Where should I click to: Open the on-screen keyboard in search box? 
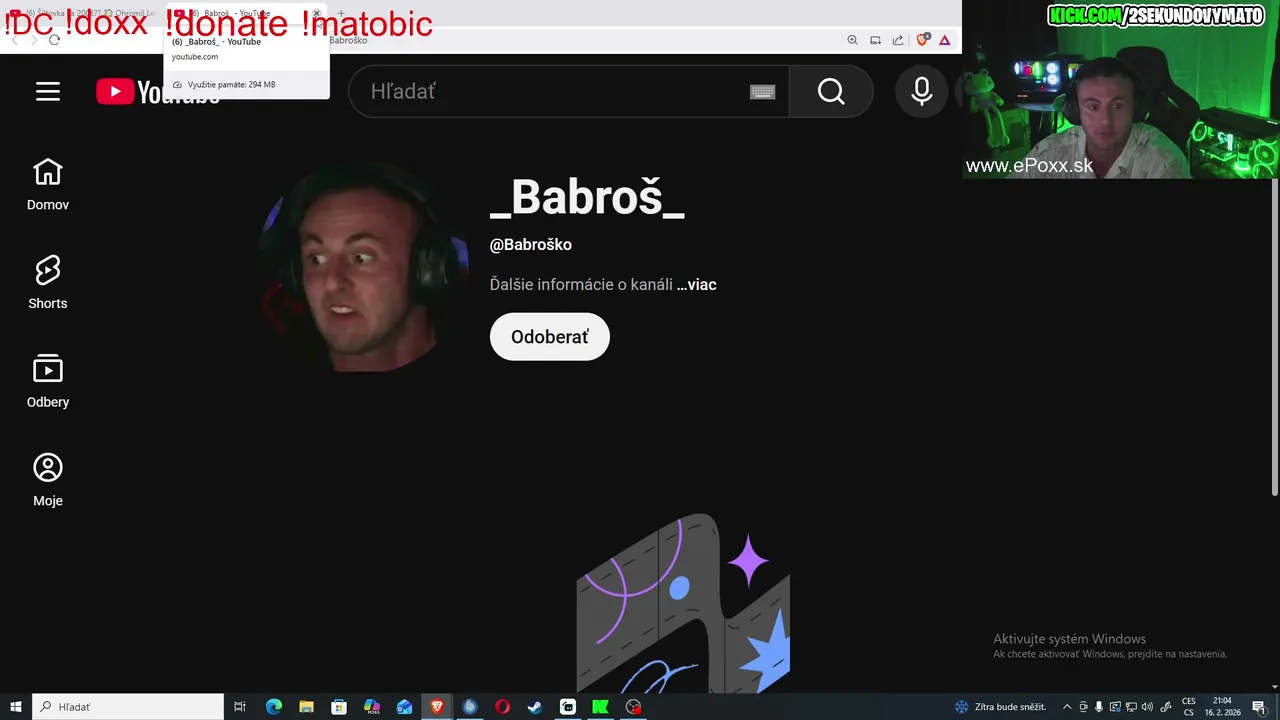tap(763, 92)
